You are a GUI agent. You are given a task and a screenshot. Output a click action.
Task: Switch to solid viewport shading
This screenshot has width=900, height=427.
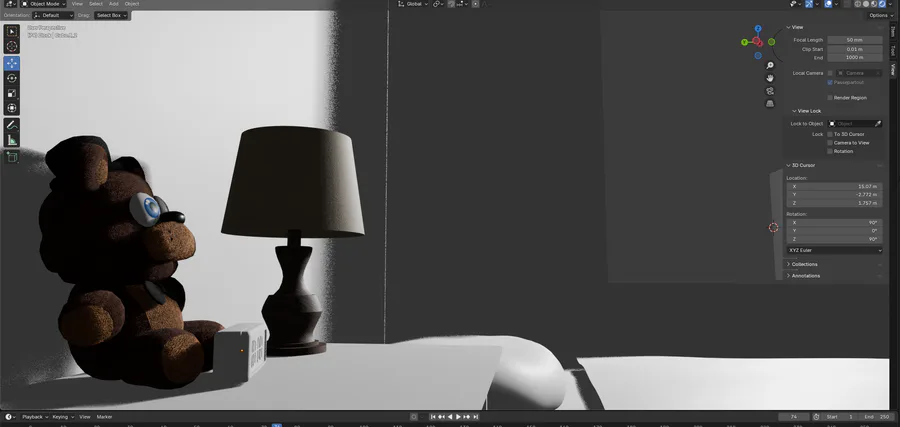click(866, 3)
